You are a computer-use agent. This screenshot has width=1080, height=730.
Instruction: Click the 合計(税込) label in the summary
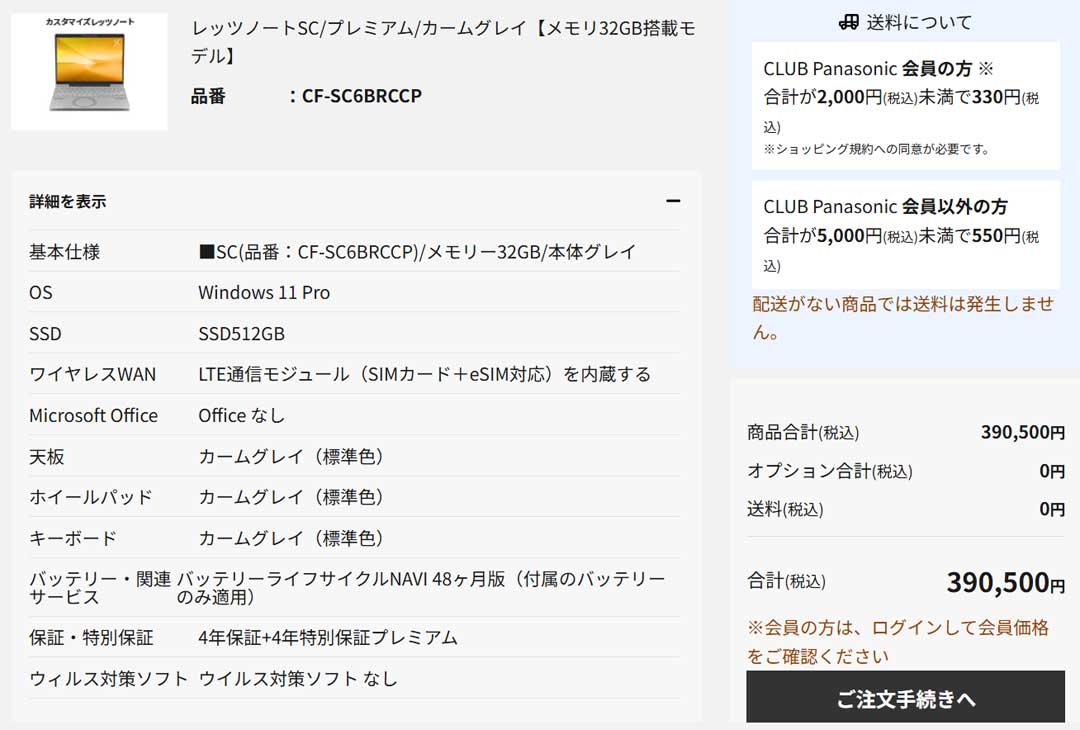point(786,581)
